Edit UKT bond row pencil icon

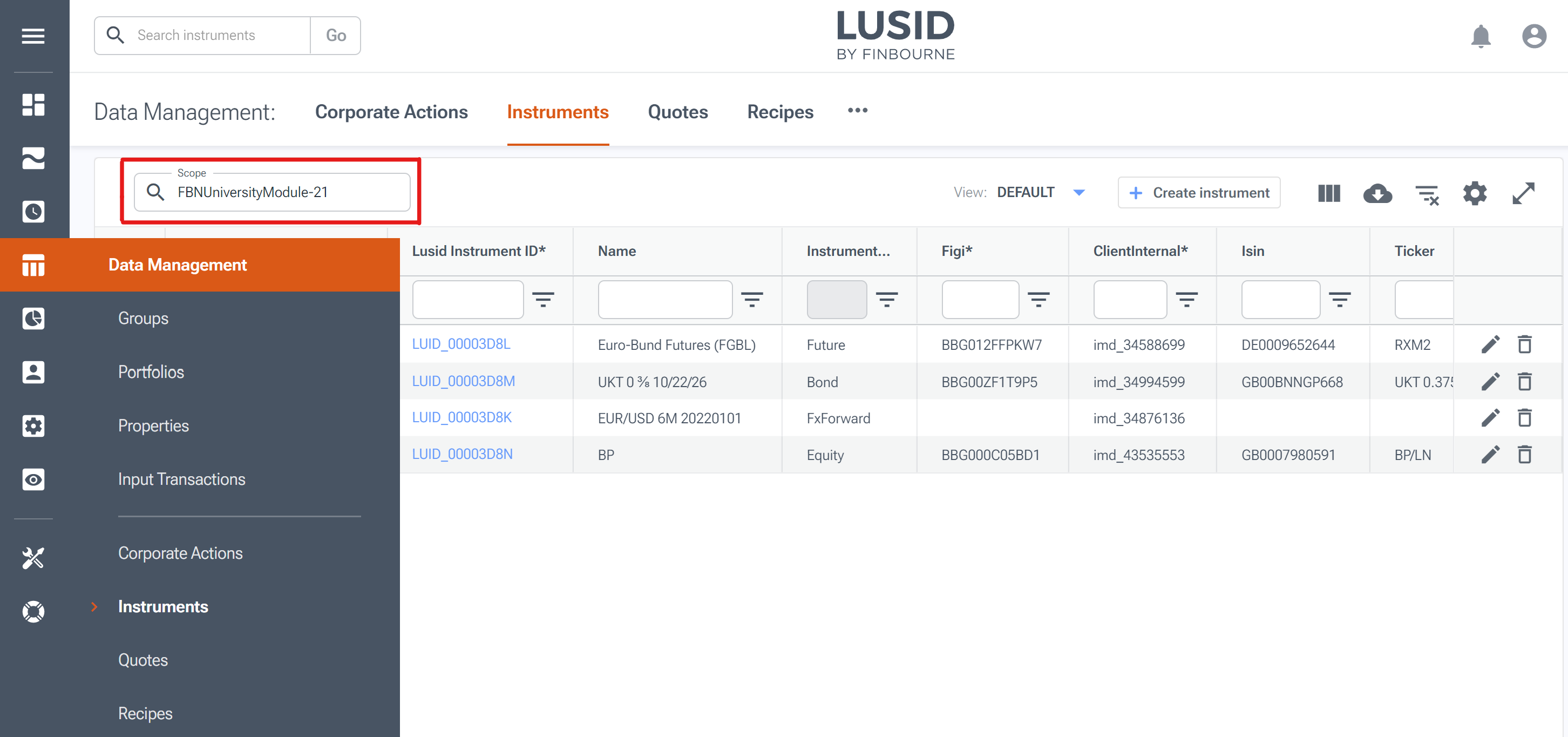click(x=1490, y=381)
